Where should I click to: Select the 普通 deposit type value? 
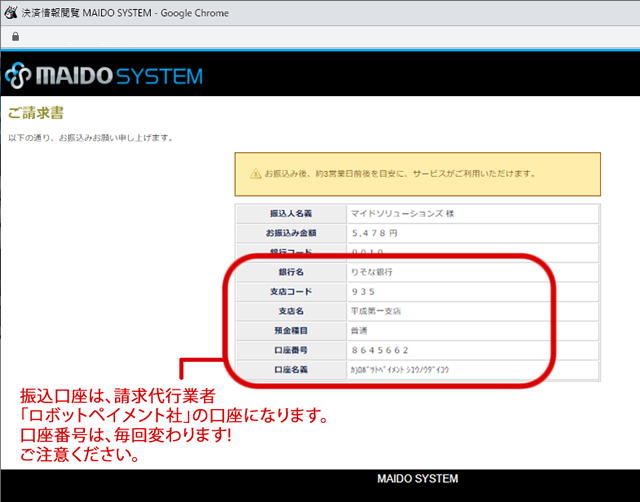[359, 331]
